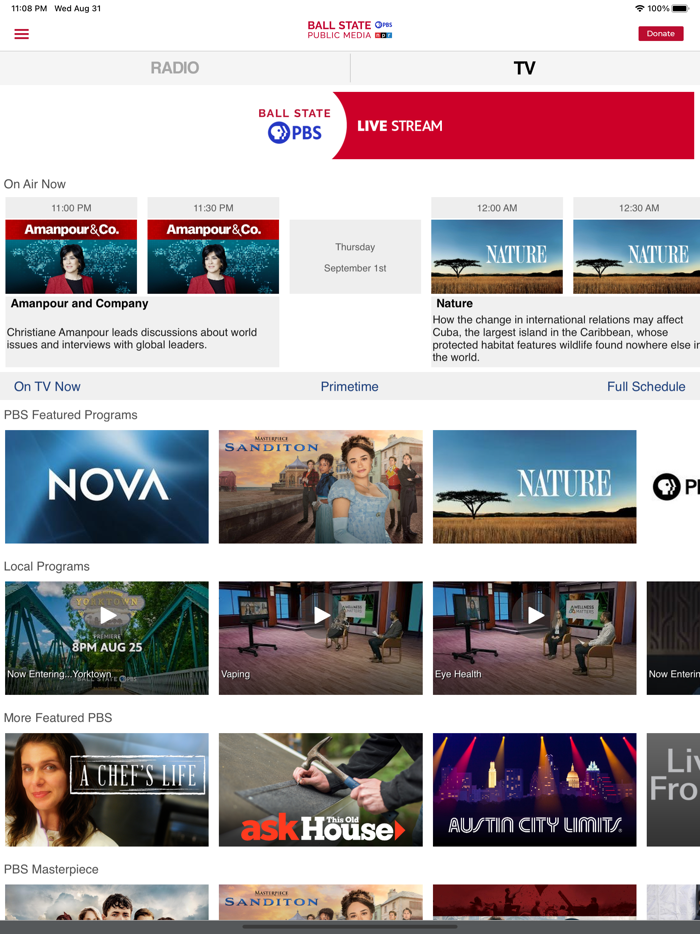The height and width of the screenshot is (934, 700).
Task: Open the Ball State PBS Live Stream banner
Action: tap(475, 126)
